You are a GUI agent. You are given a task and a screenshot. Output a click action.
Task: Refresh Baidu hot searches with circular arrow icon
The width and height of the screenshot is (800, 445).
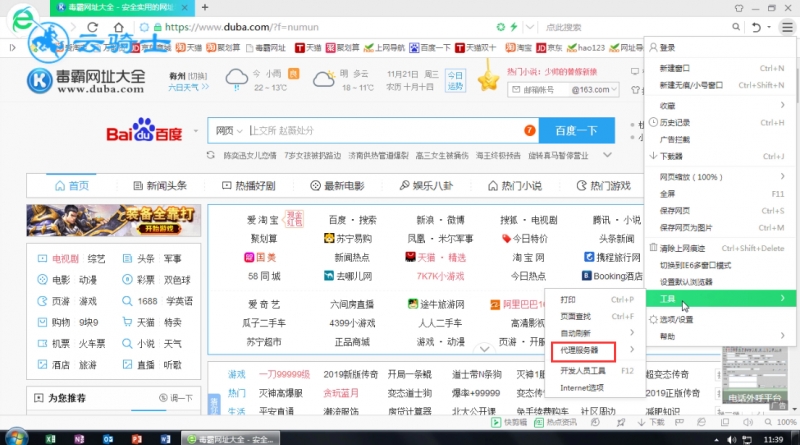tap(211, 155)
